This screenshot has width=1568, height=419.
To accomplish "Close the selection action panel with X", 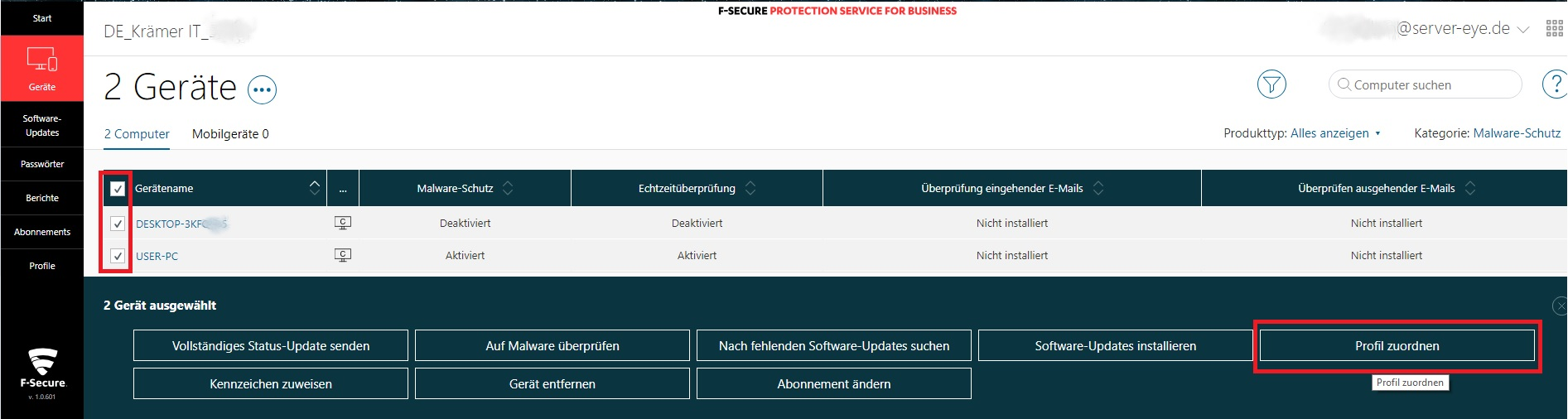I will tap(1561, 306).
